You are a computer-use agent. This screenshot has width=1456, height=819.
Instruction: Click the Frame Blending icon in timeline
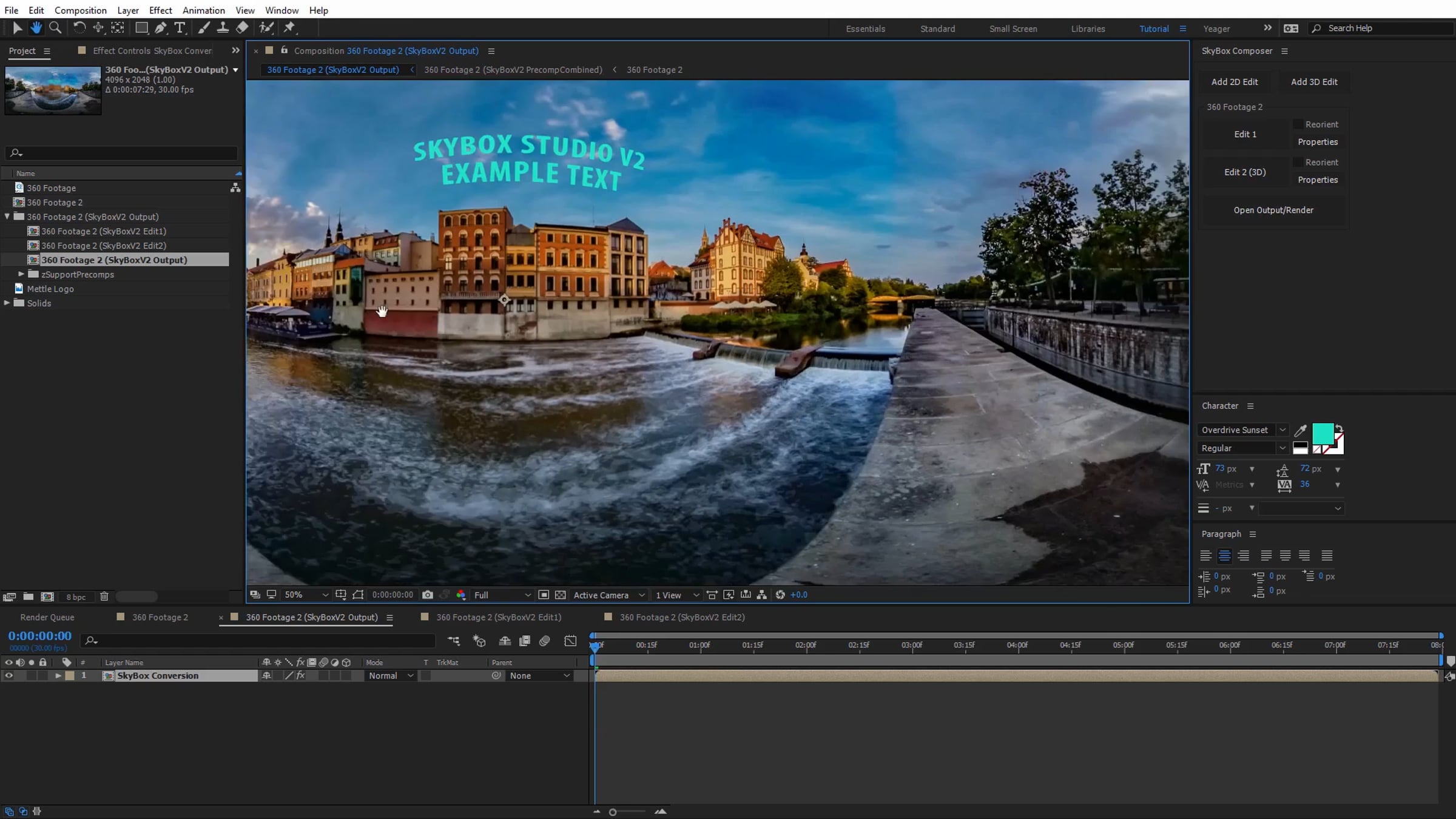click(x=525, y=641)
